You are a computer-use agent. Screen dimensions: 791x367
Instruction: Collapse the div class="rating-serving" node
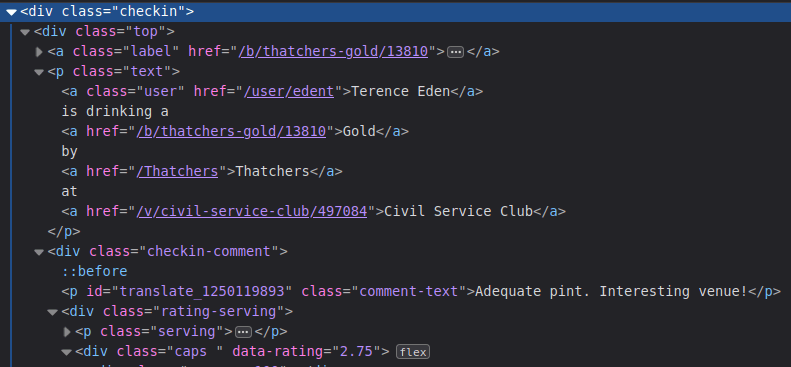[52, 312]
